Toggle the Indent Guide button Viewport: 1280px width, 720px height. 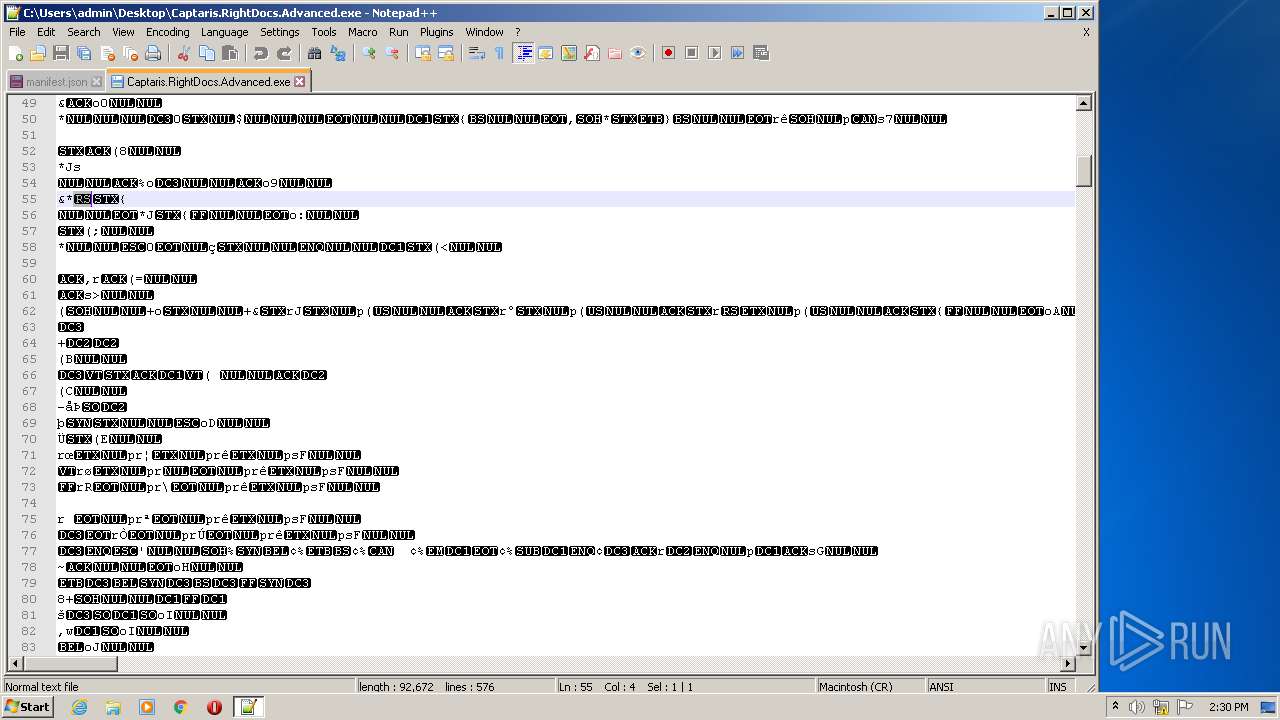pyautogui.click(x=523, y=53)
